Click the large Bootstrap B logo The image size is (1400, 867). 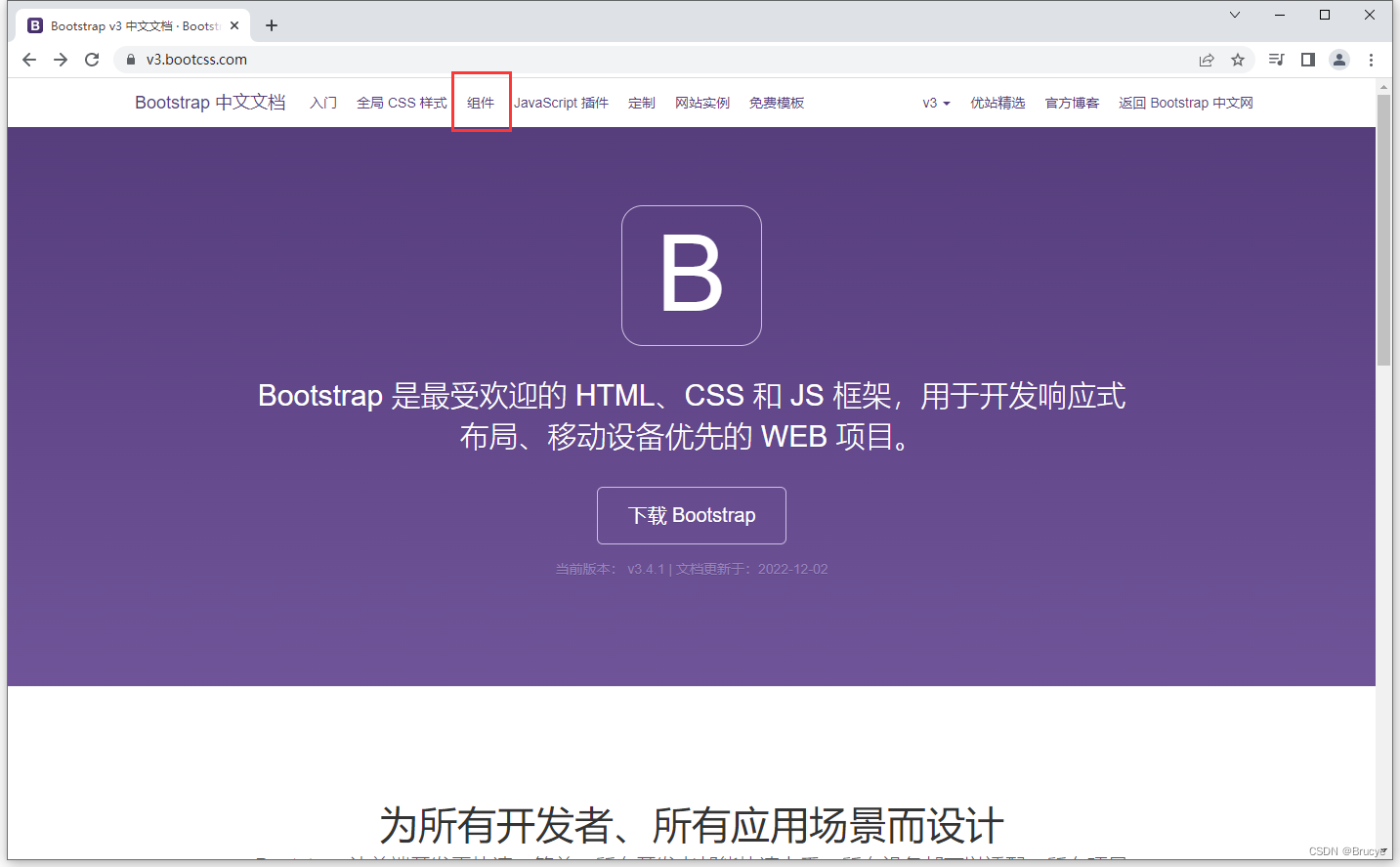pyautogui.click(x=692, y=275)
